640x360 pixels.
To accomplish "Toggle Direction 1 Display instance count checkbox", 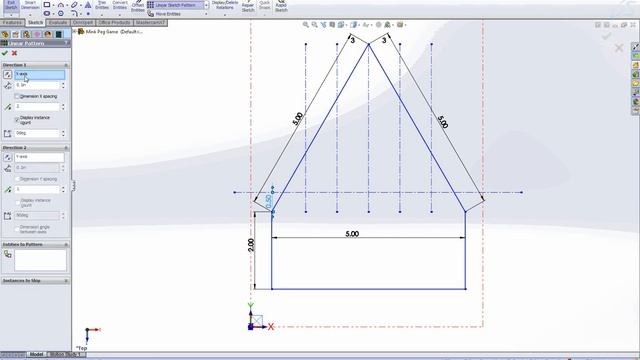I will click(17, 120).
